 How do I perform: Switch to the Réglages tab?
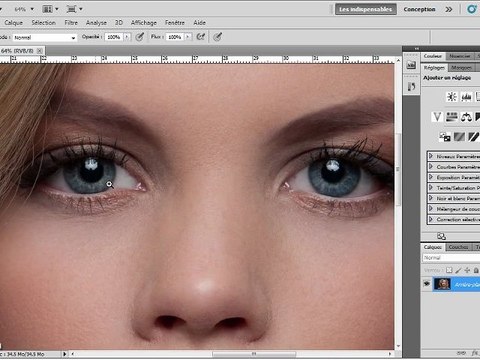pyautogui.click(x=434, y=67)
